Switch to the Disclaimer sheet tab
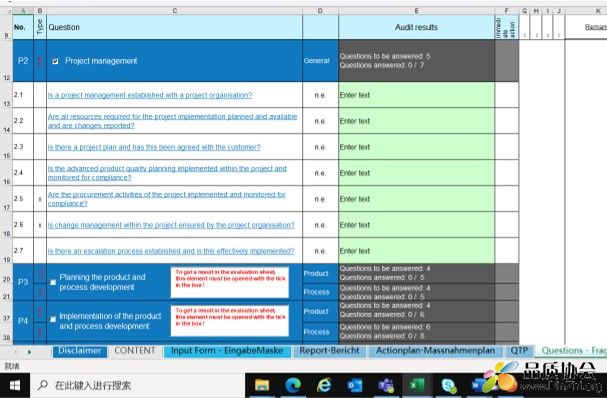Image resolution: width=607 pixels, height=398 pixels. 80,351
